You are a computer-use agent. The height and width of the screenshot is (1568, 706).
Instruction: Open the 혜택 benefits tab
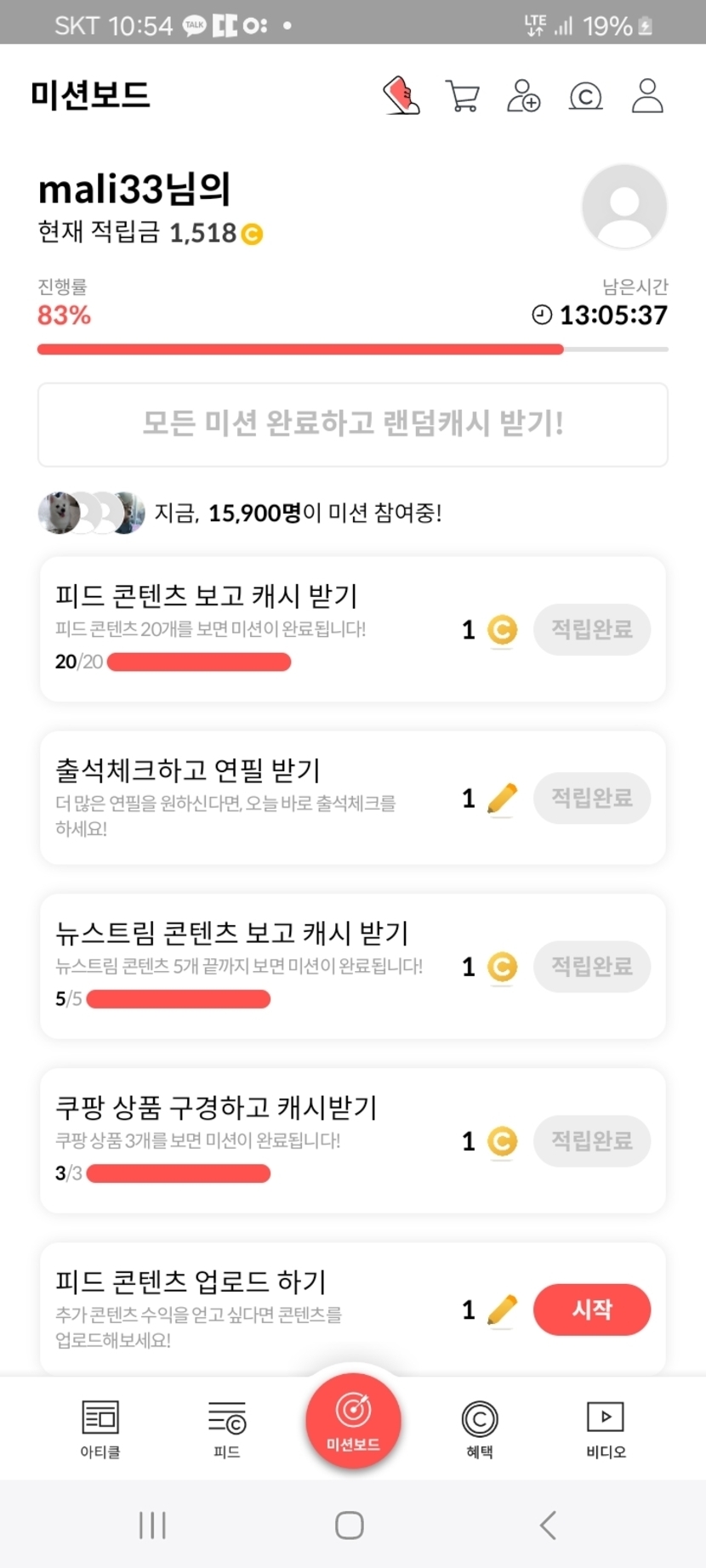click(x=480, y=1429)
